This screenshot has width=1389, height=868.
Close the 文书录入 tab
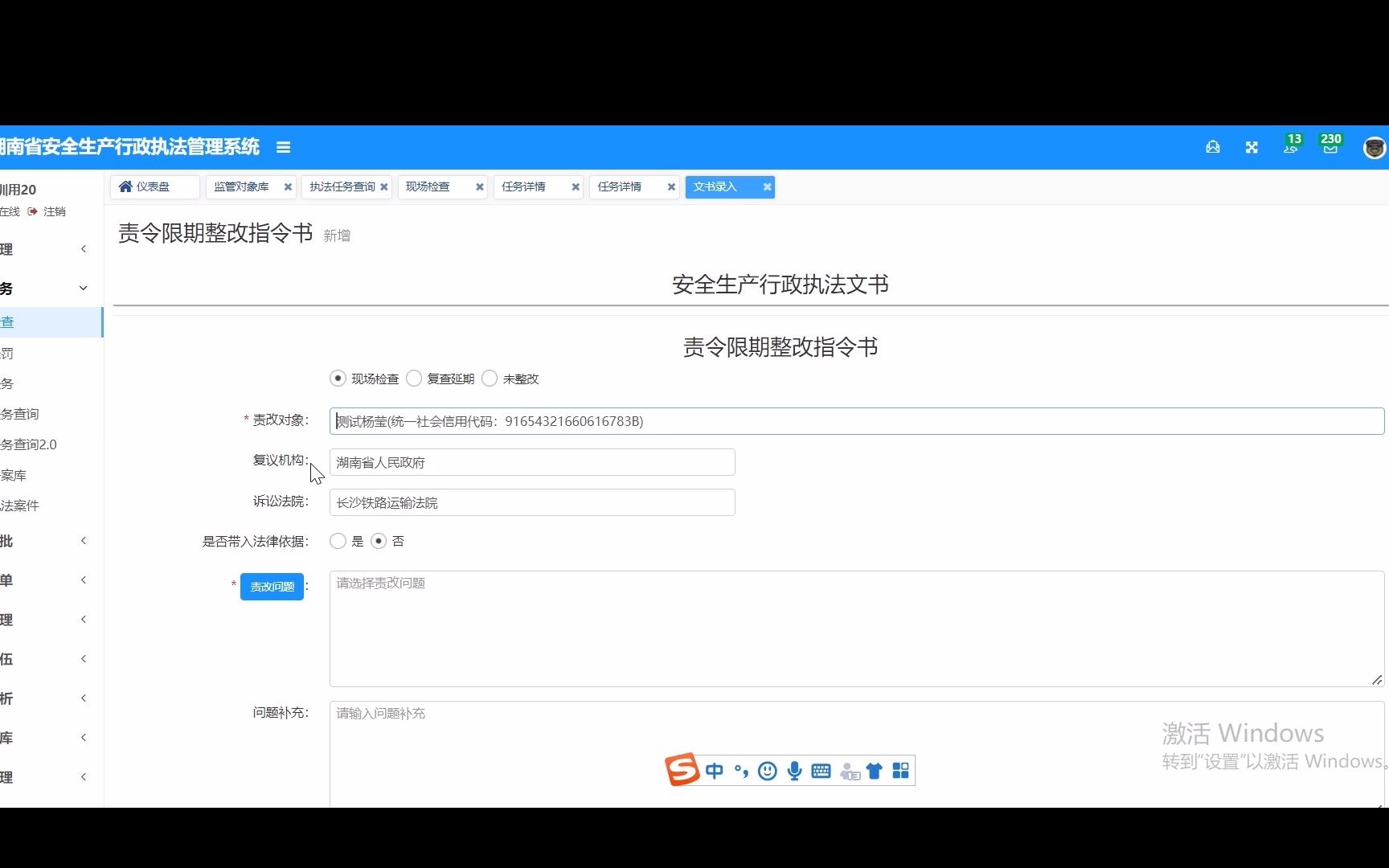[768, 187]
